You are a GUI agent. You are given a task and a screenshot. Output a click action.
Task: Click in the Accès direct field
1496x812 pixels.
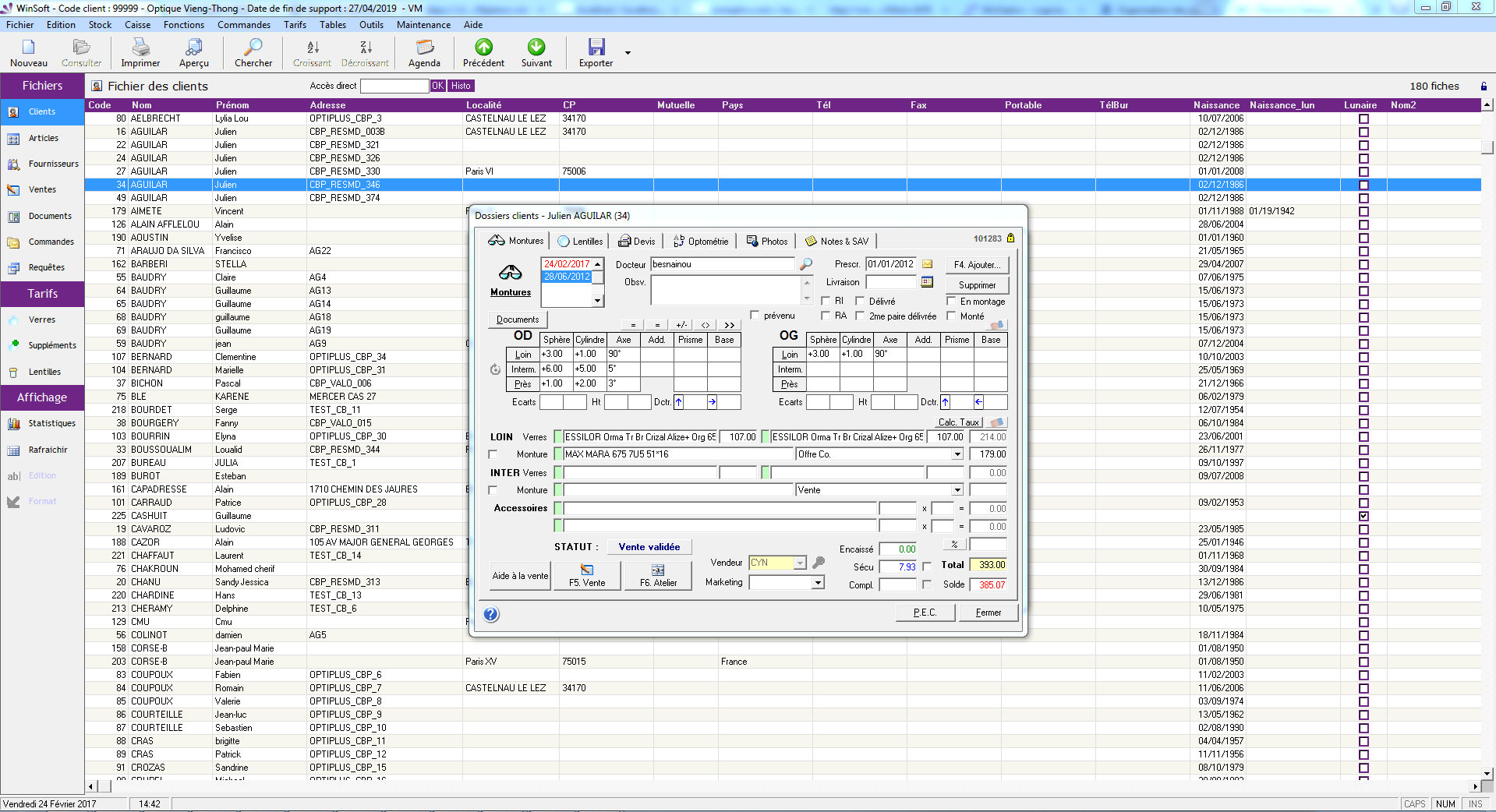pos(395,86)
